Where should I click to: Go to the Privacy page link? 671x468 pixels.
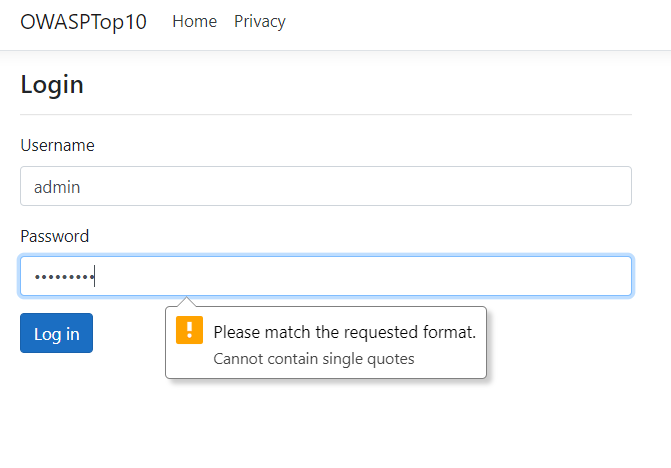click(x=259, y=21)
